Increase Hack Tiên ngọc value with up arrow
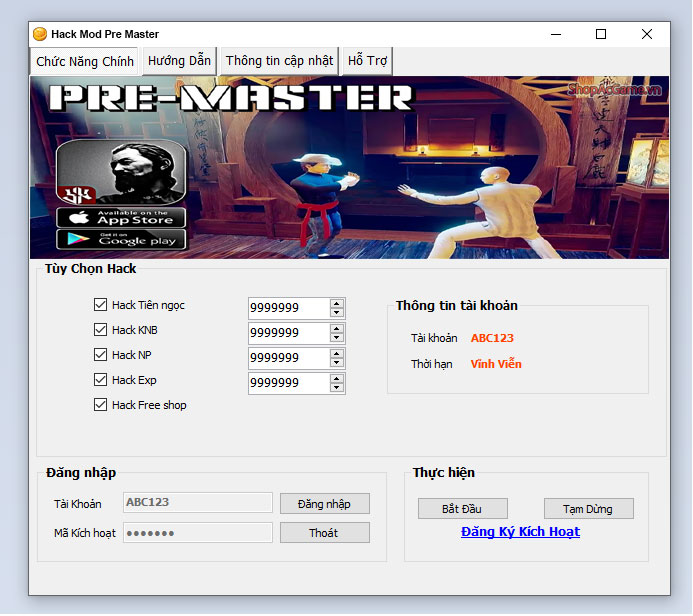Image resolution: width=693 pixels, height=616 pixels. pyautogui.click(x=337, y=304)
